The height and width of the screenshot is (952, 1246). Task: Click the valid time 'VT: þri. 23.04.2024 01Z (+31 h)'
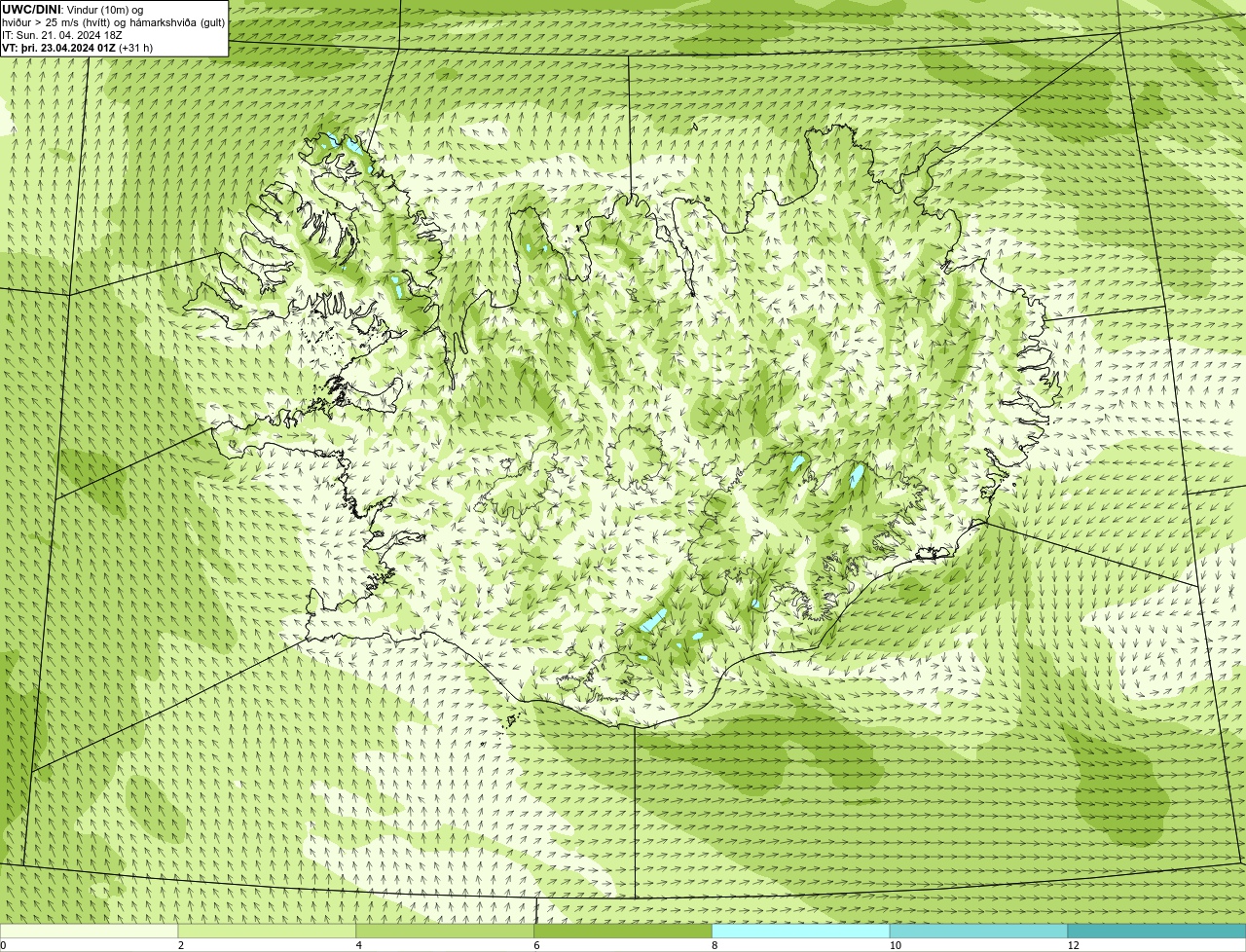coord(78,48)
